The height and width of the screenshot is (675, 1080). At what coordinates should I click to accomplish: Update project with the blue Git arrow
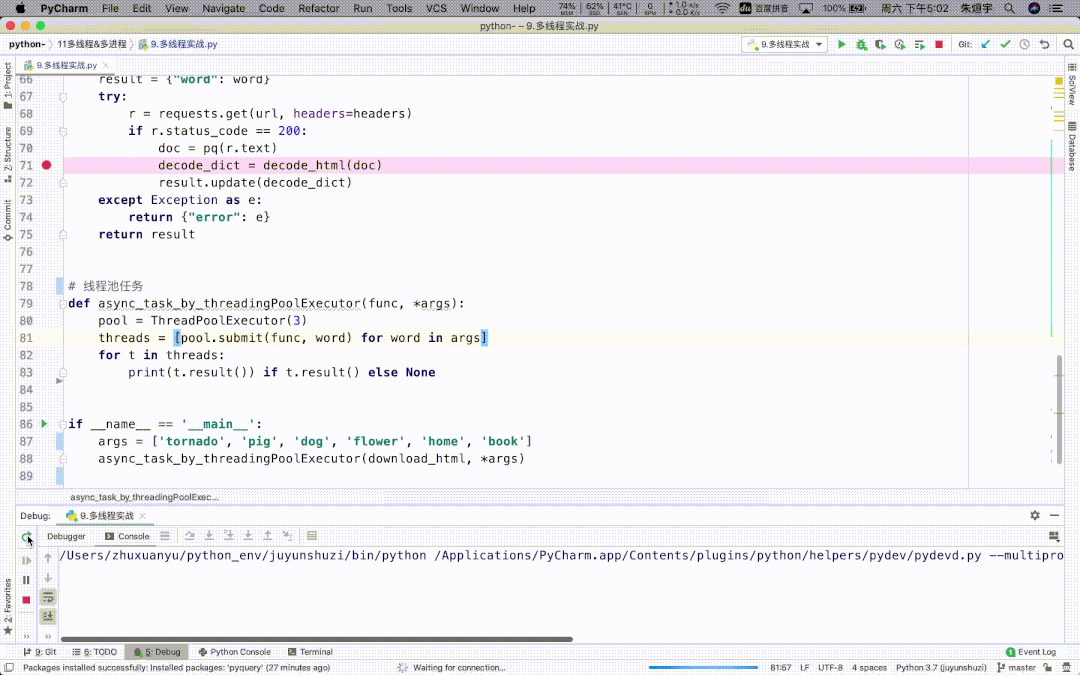point(986,44)
